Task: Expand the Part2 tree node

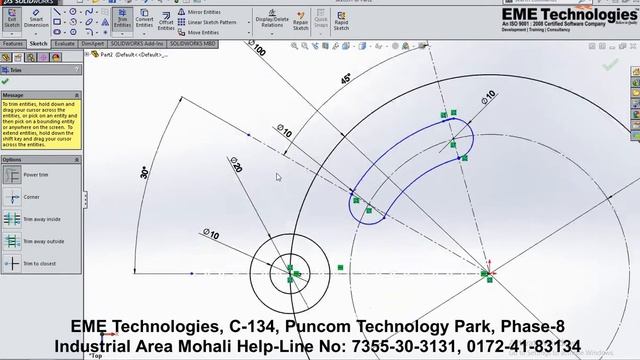Action: coord(87,54)
